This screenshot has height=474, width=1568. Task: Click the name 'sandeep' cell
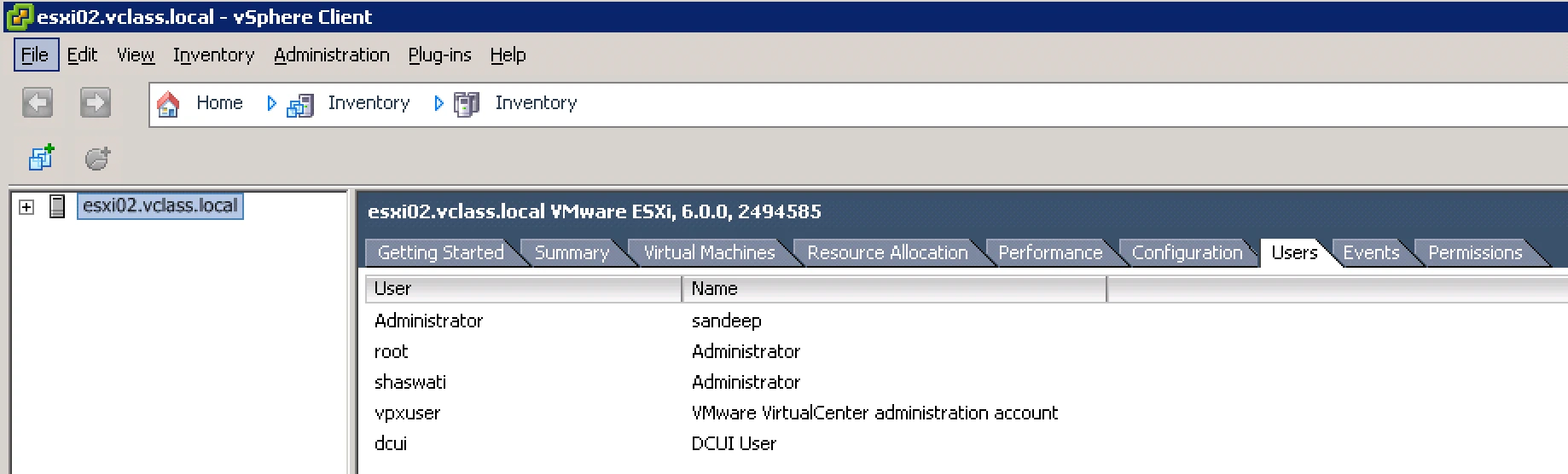tap(726, 321)
